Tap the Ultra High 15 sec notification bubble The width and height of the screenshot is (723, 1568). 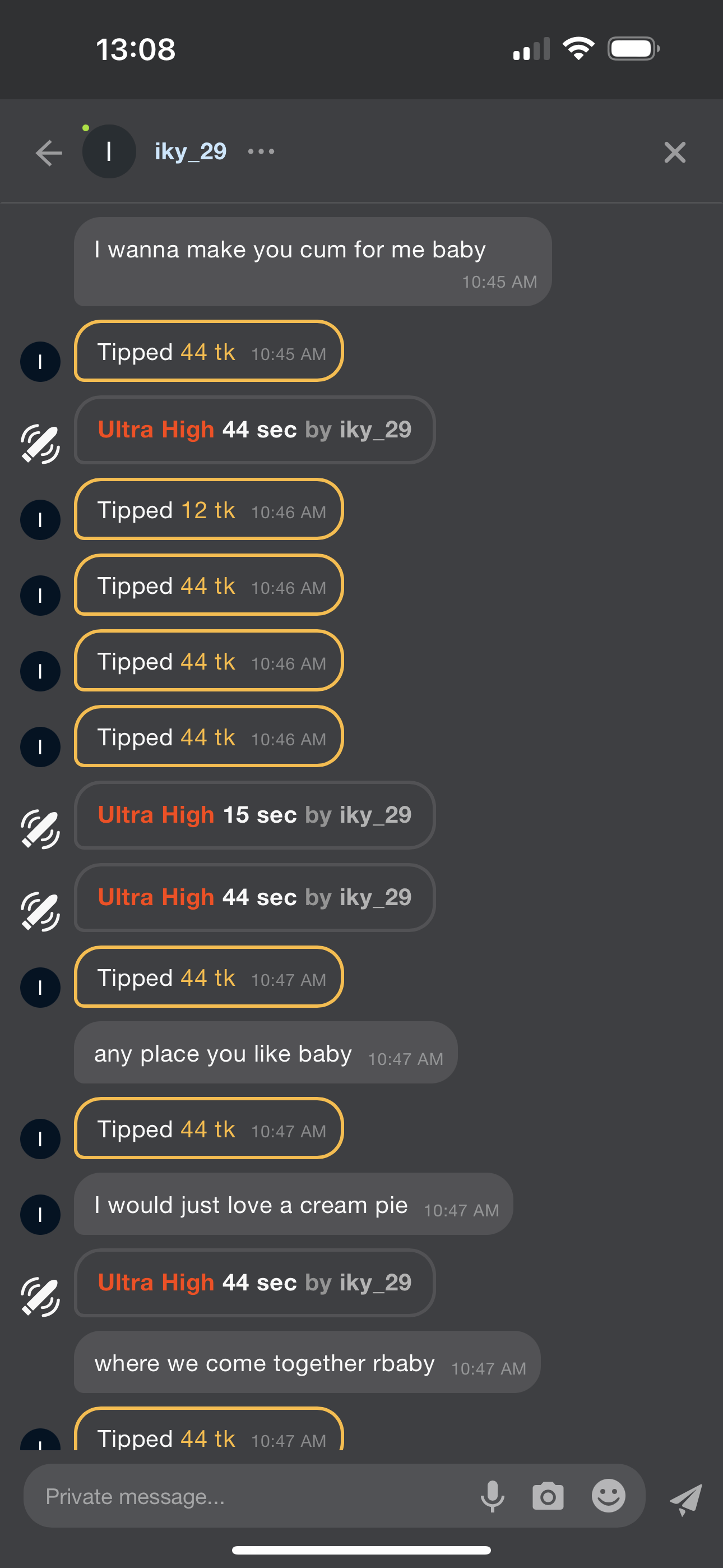tap(254, 814)
